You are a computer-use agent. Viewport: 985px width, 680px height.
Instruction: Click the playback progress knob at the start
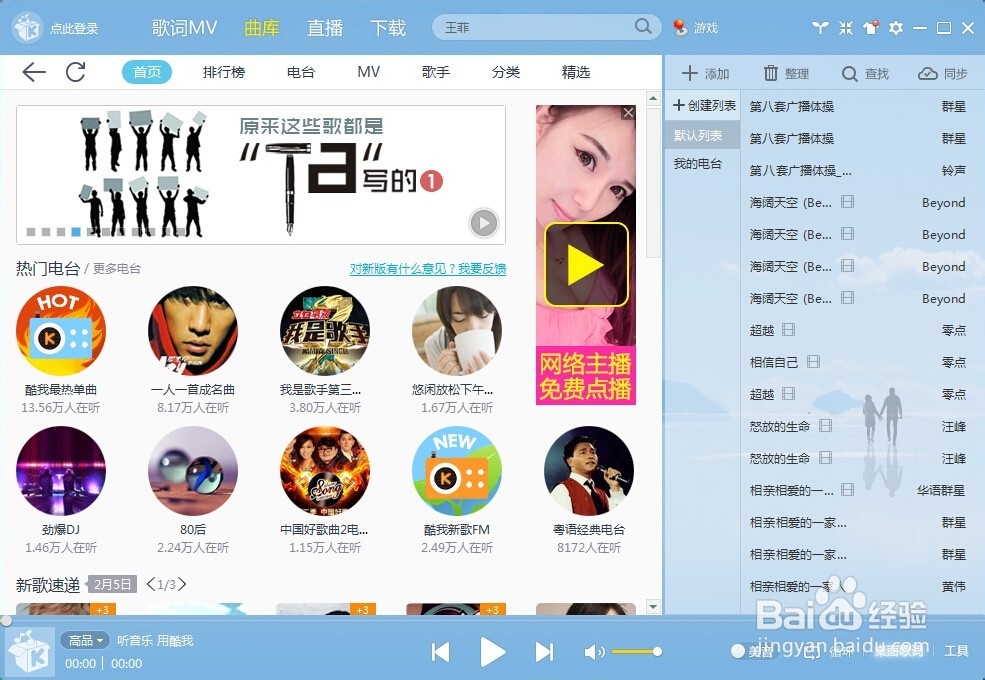click(x=6, y=621)
